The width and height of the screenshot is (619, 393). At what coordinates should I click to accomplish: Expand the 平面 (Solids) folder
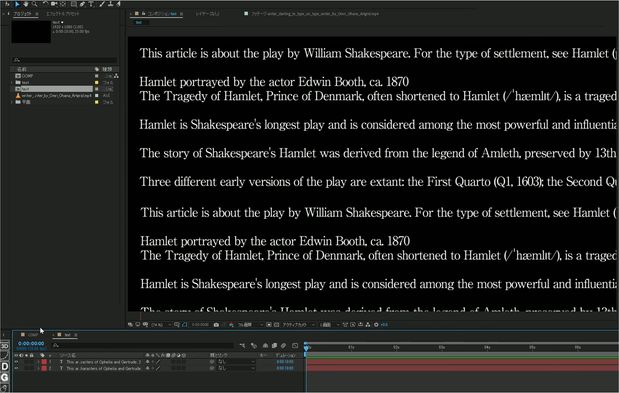click(11, 102)
